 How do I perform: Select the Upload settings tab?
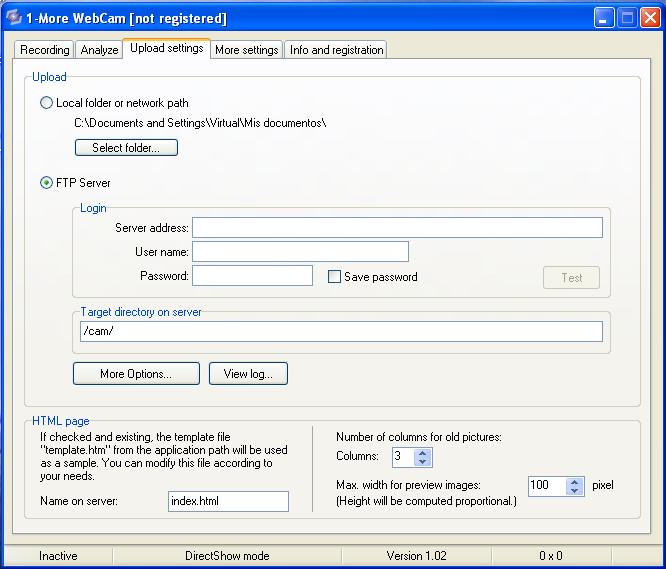point(166,48)
